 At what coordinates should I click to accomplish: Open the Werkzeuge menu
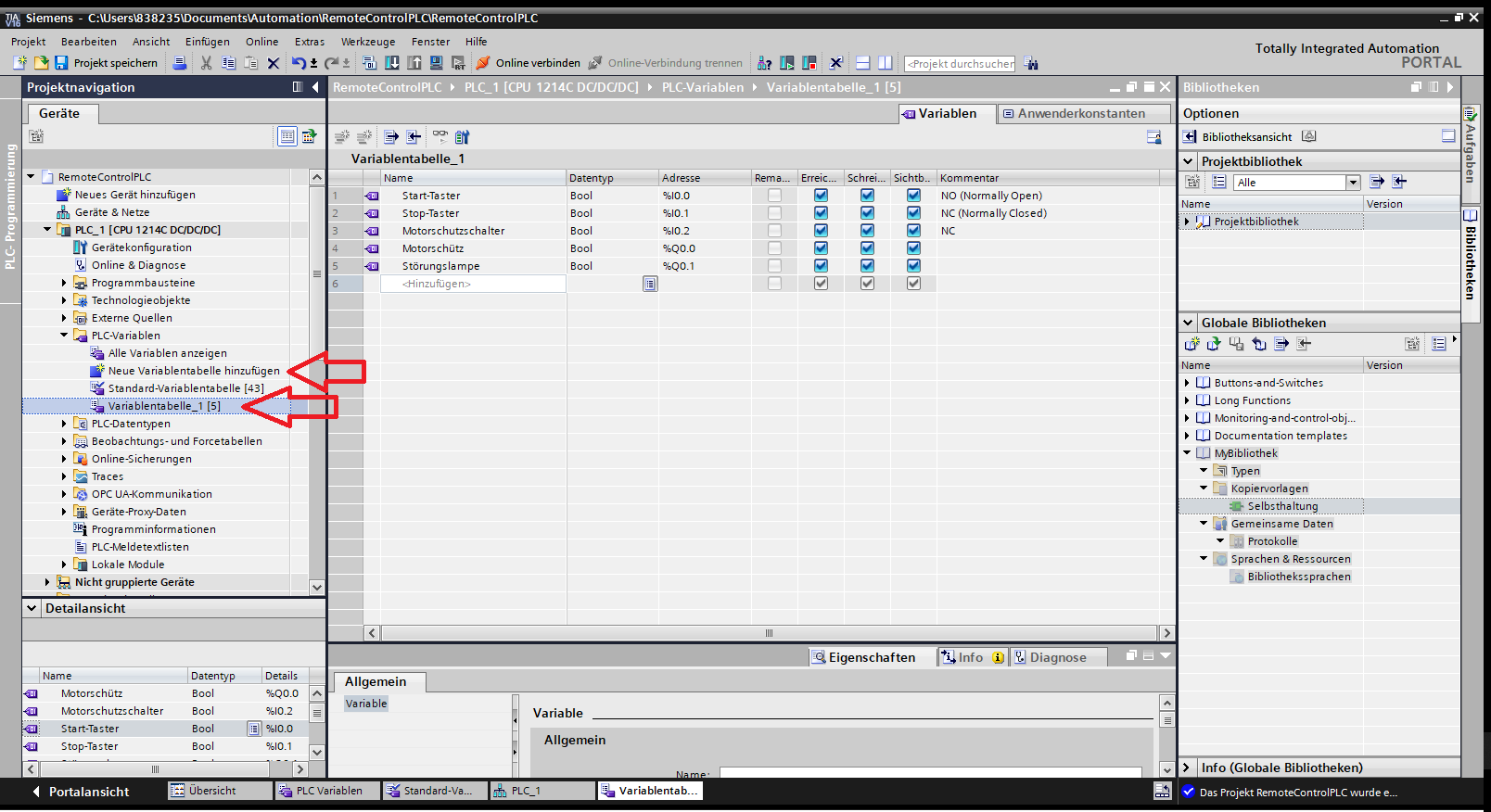[368, 42]
